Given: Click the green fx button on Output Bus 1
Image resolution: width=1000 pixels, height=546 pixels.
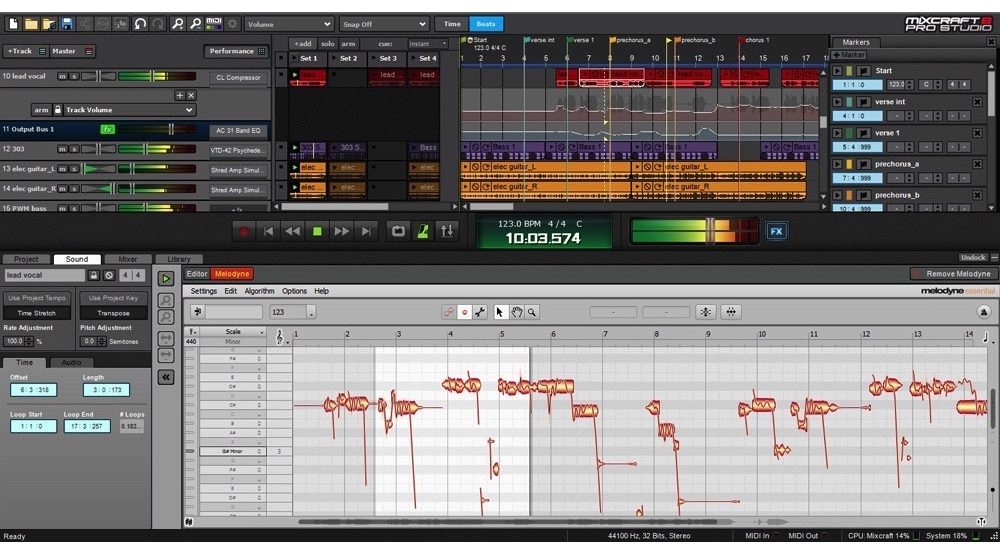Looking at the screenshot, I should coord(108,129).
